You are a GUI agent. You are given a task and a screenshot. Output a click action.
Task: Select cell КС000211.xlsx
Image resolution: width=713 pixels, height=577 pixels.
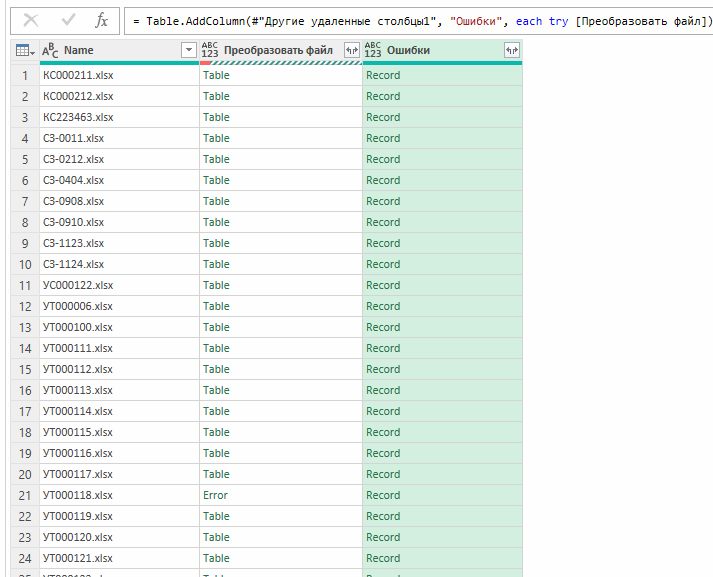click(x=119, y=75)
